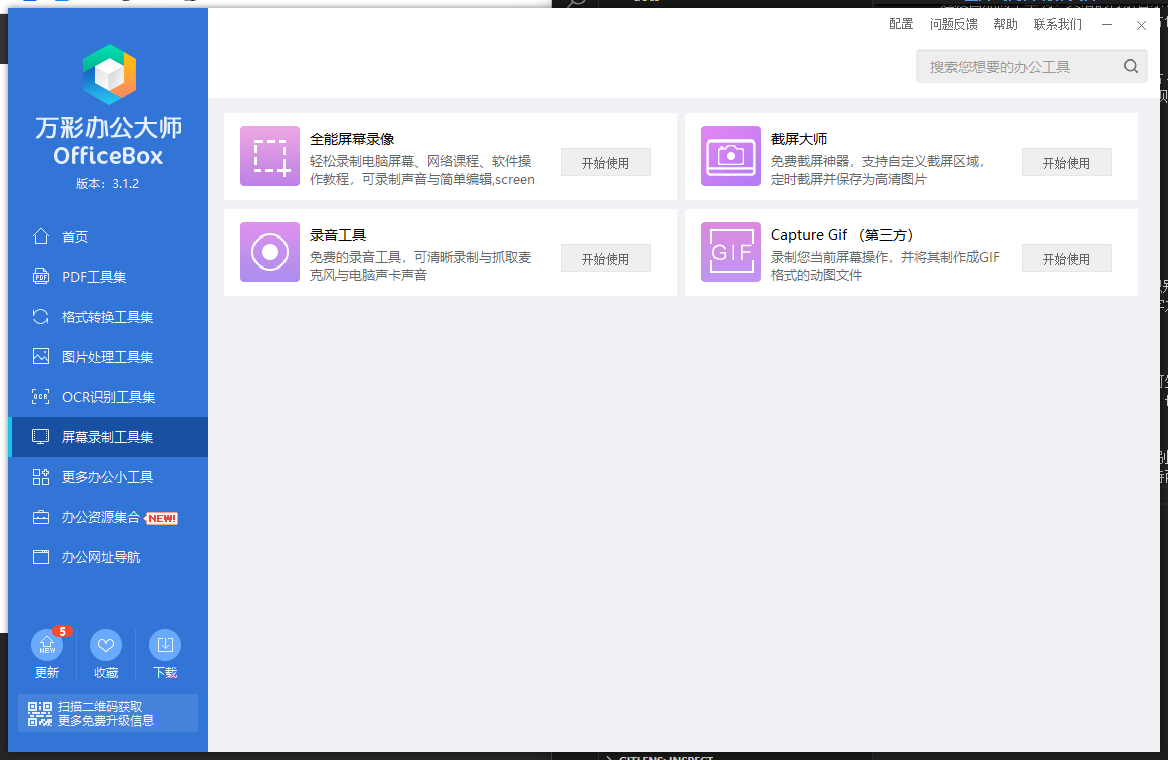
Task: Click the QR code icon at bottom
Action: tap(40, 713)
